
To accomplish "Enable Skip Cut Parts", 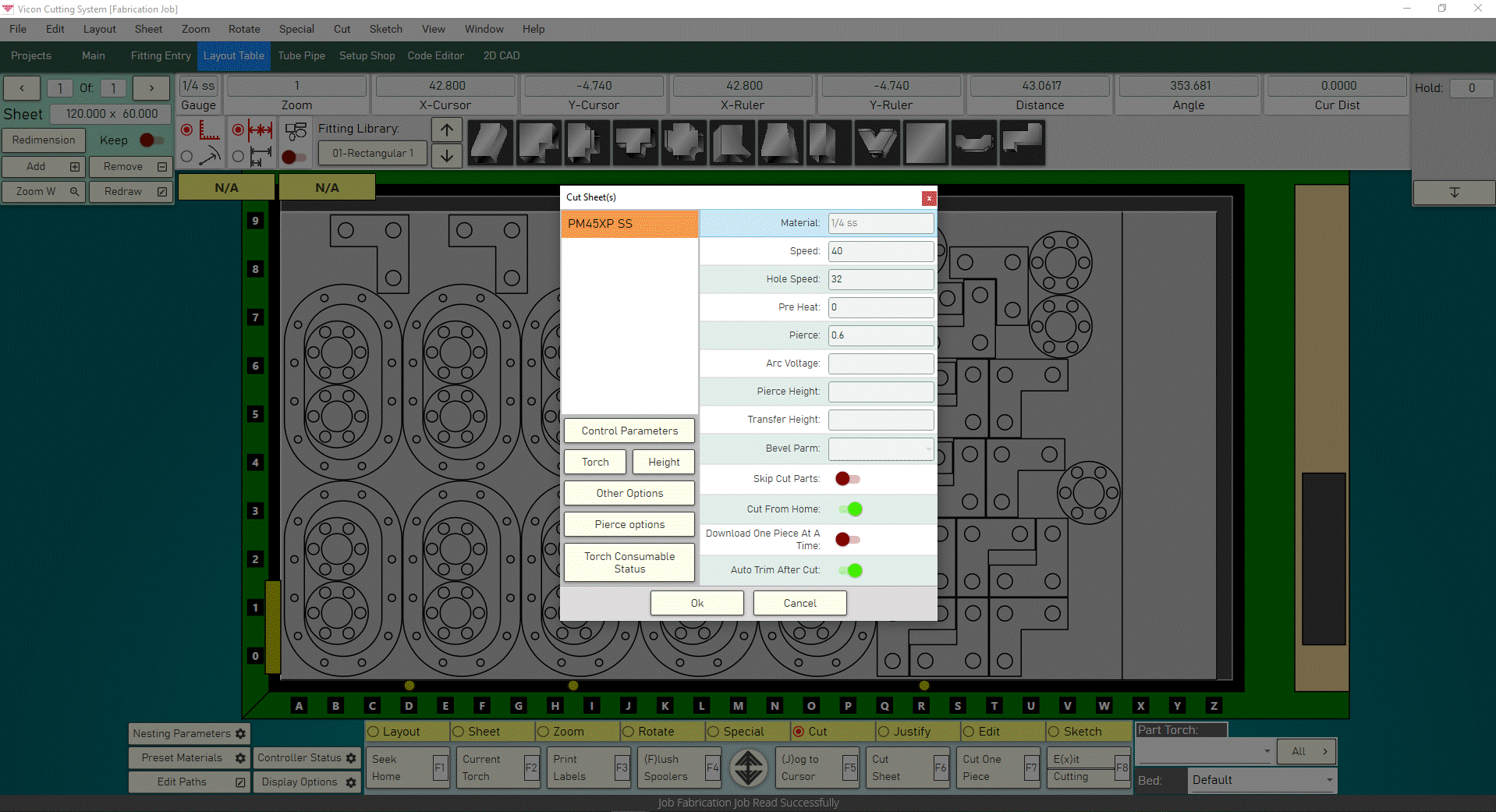I will (x=846, y=479).
